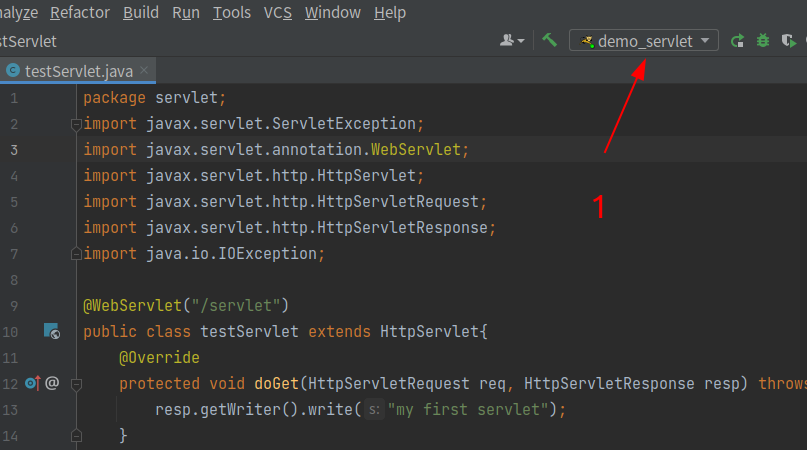The image size is (807, 450).
Task: Click the green Debug bug icon
Action: [763, 40]
